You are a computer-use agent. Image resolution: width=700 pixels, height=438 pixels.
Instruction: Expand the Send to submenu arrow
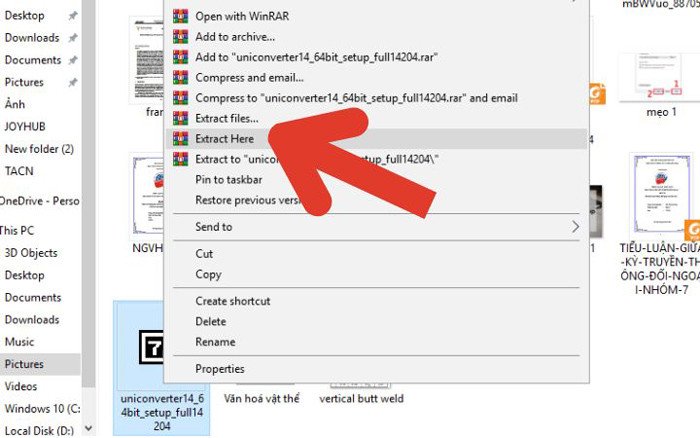575,227
